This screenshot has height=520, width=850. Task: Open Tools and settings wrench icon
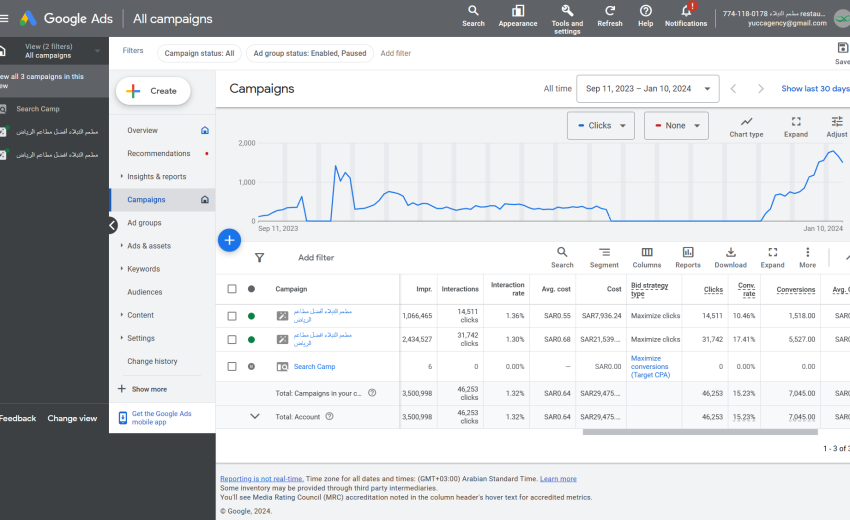[x=567, y=11]
